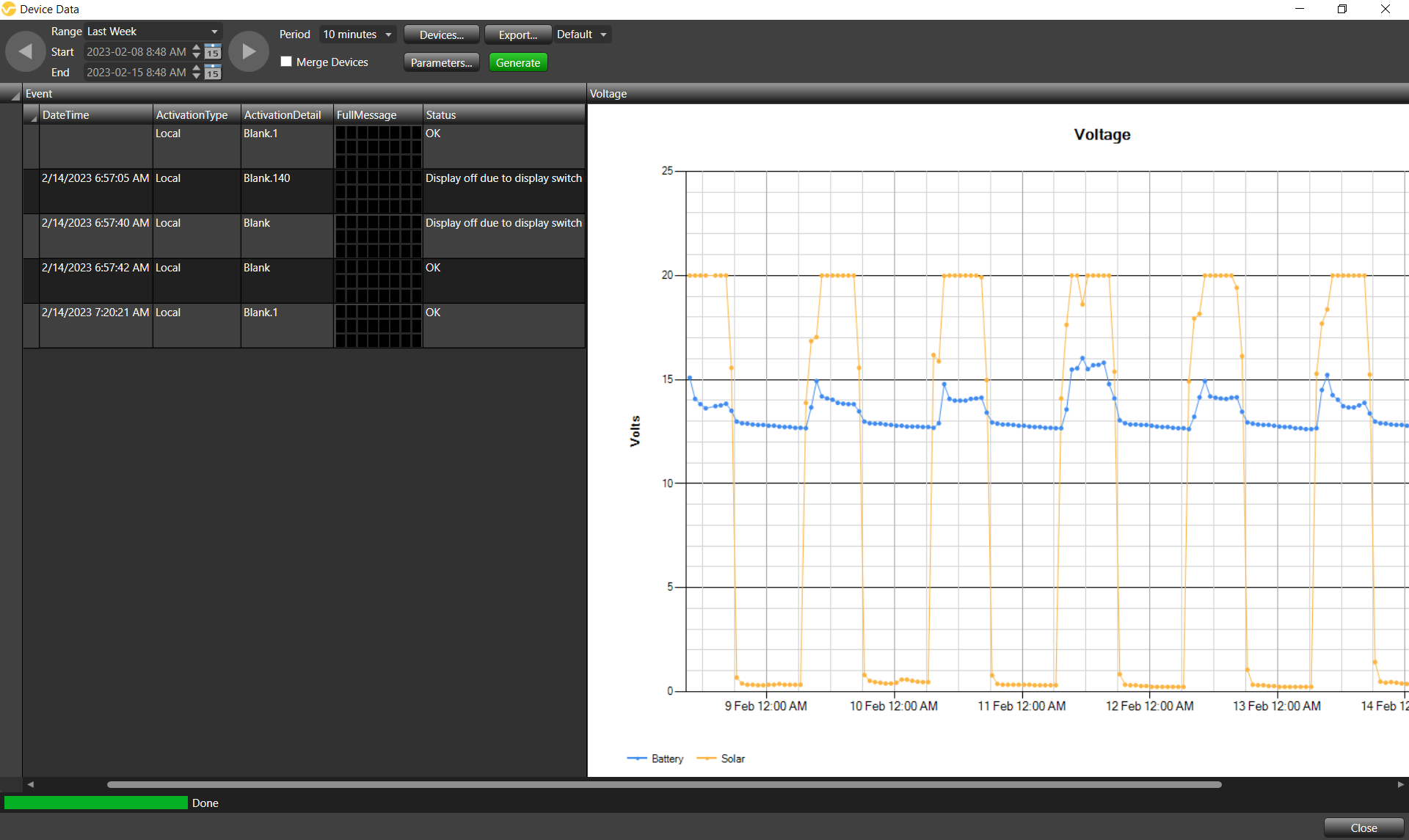Sort by FullMessage column header

pos(378,114)
